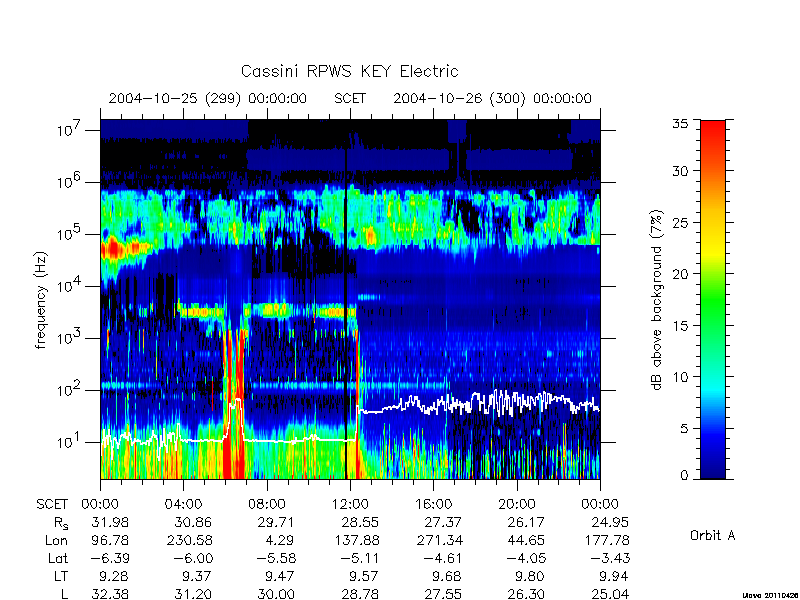Click the 'LT' row label
This screenshot has height=600, width=800.
61,577
